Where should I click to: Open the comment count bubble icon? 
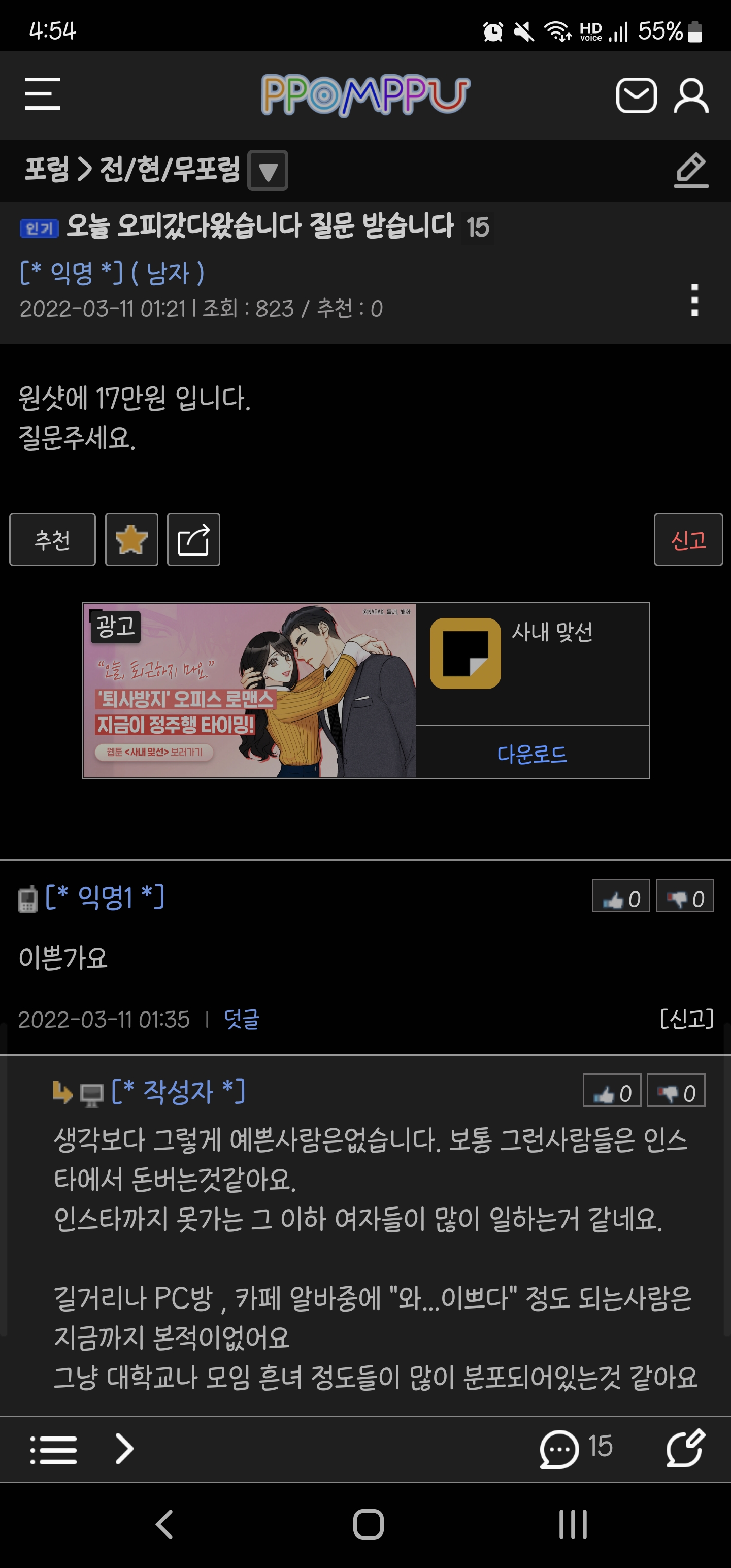(559, 1449)
